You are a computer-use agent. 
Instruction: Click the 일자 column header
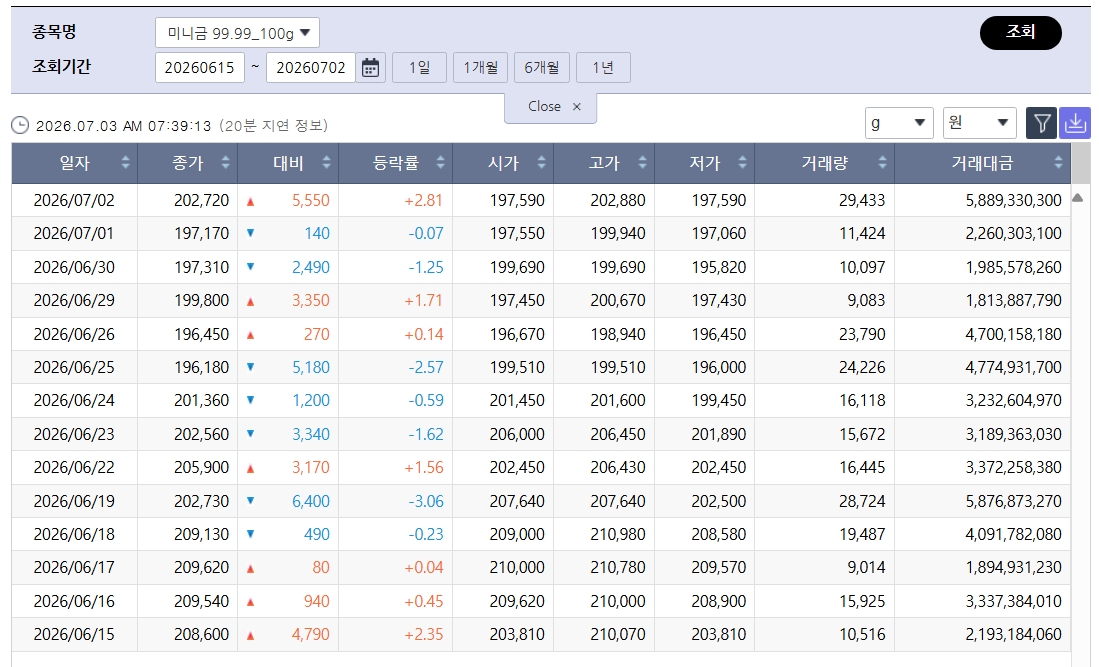74,163
